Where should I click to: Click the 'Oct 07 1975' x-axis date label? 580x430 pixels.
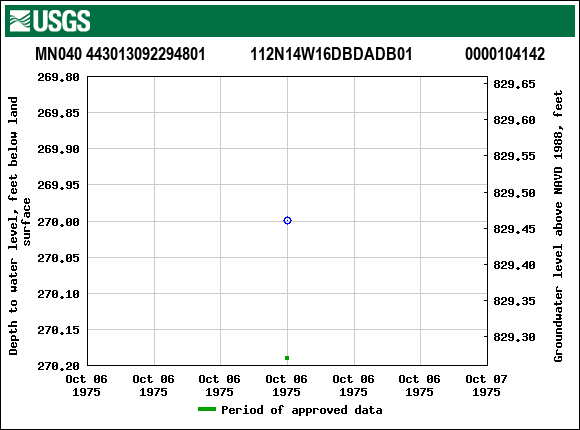(486, 385)
